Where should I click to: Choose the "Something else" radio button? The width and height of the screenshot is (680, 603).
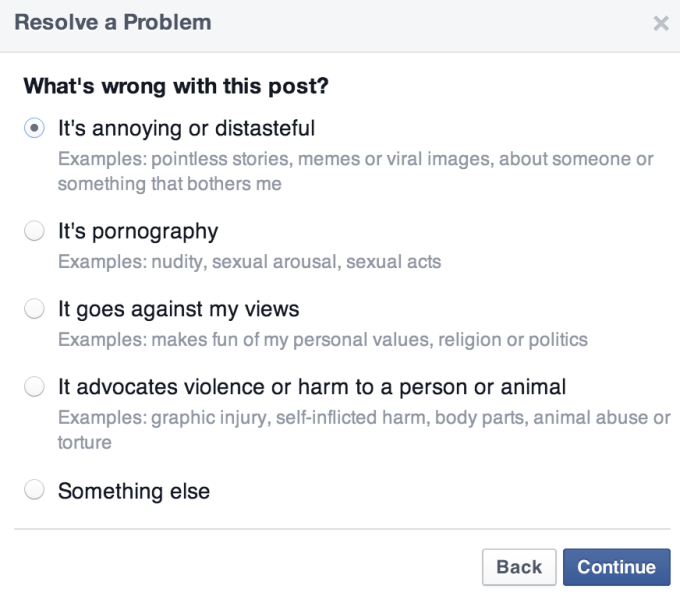tap(35, 490)
